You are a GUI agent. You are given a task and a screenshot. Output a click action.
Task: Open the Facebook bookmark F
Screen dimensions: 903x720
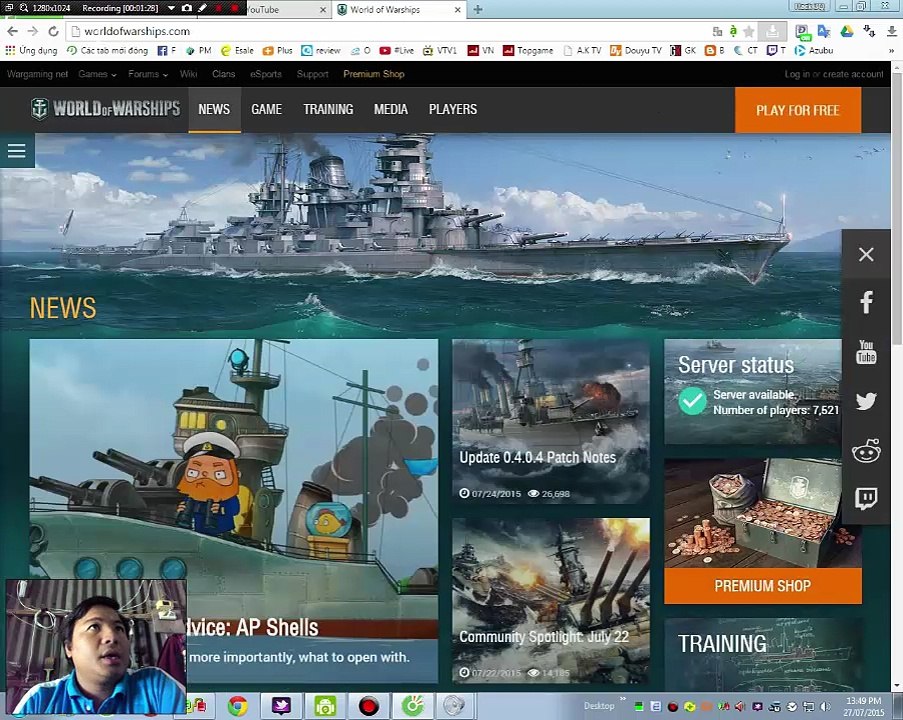(166, 51)
